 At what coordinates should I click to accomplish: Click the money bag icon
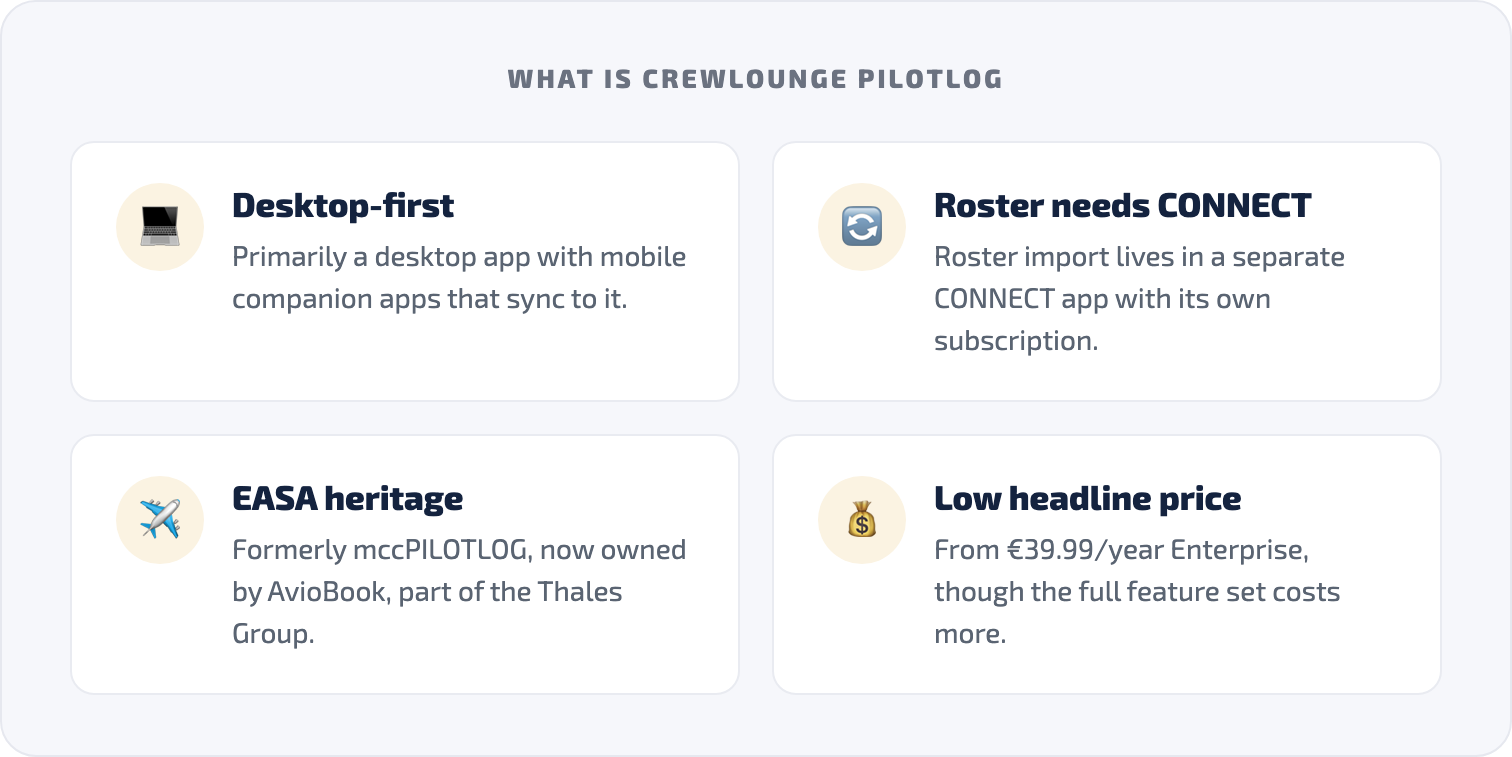(862, 520)
